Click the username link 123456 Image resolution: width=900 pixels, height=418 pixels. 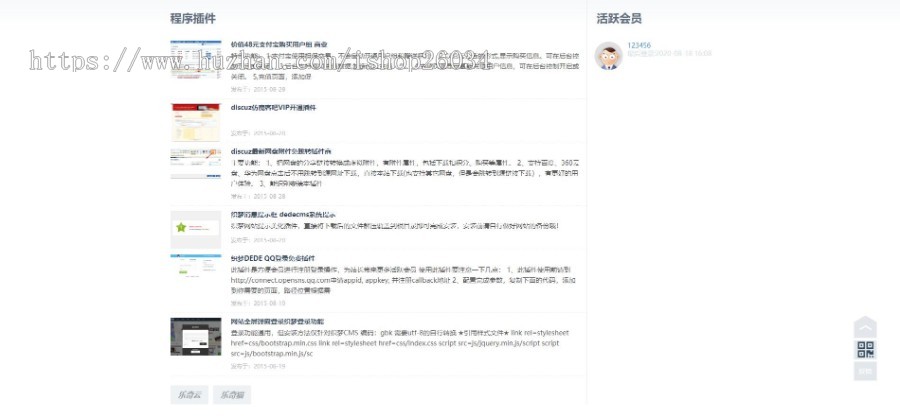tap(639, 45)
